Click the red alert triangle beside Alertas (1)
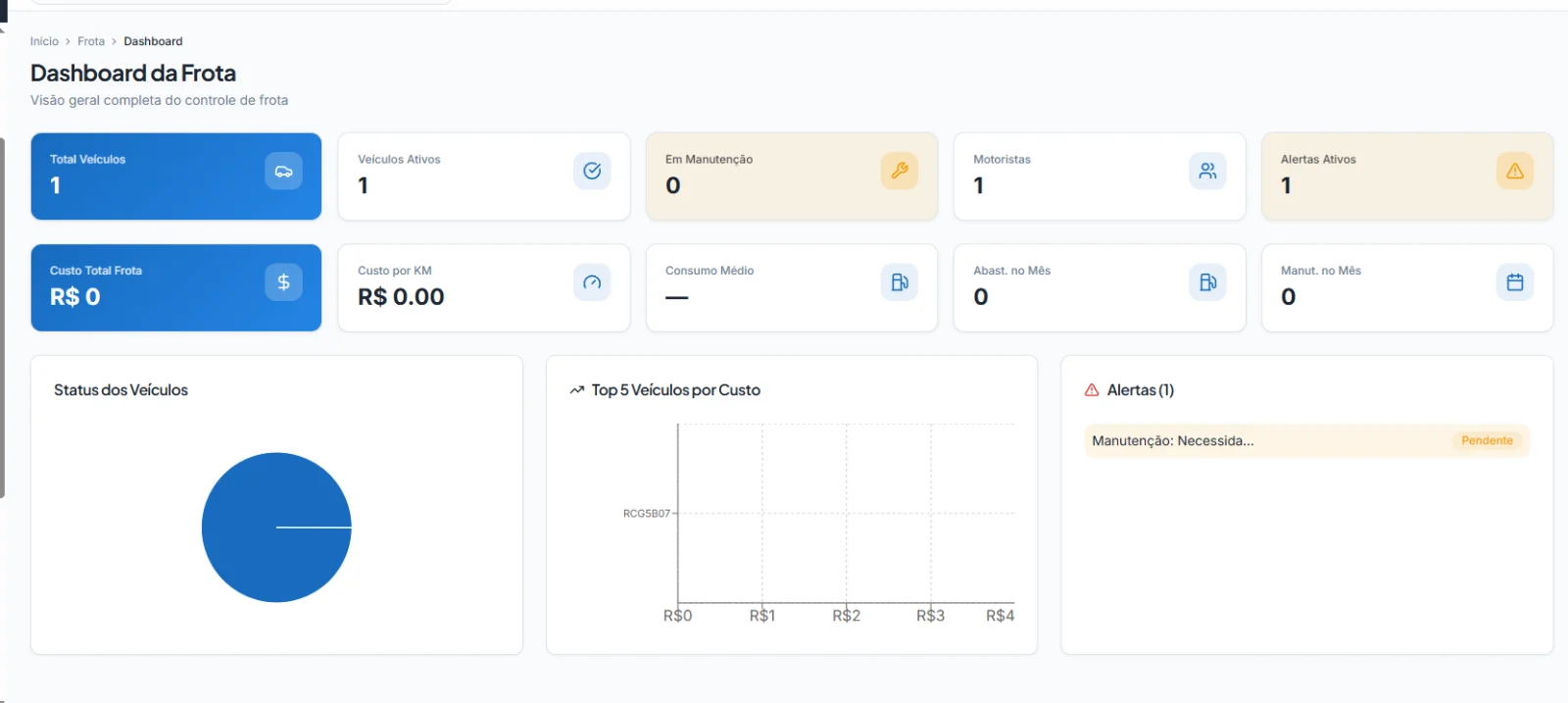The width and height of the screenshot is (1568, 703). point(1092,390)
